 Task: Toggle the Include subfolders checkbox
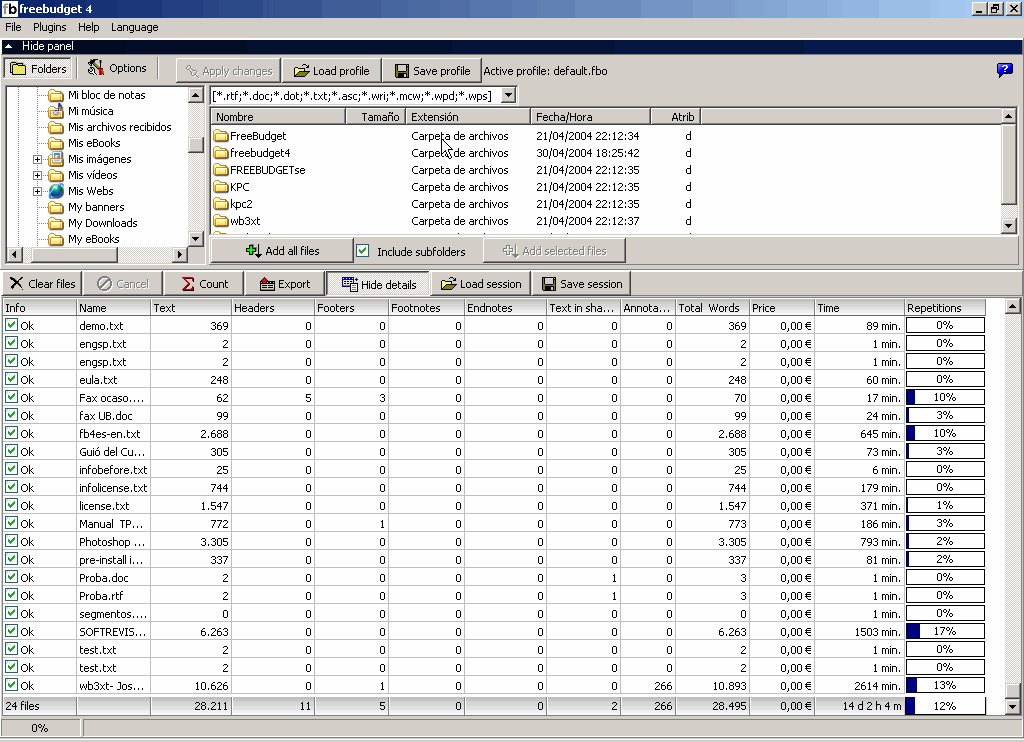pyautogui.click(x=363, y=251)
